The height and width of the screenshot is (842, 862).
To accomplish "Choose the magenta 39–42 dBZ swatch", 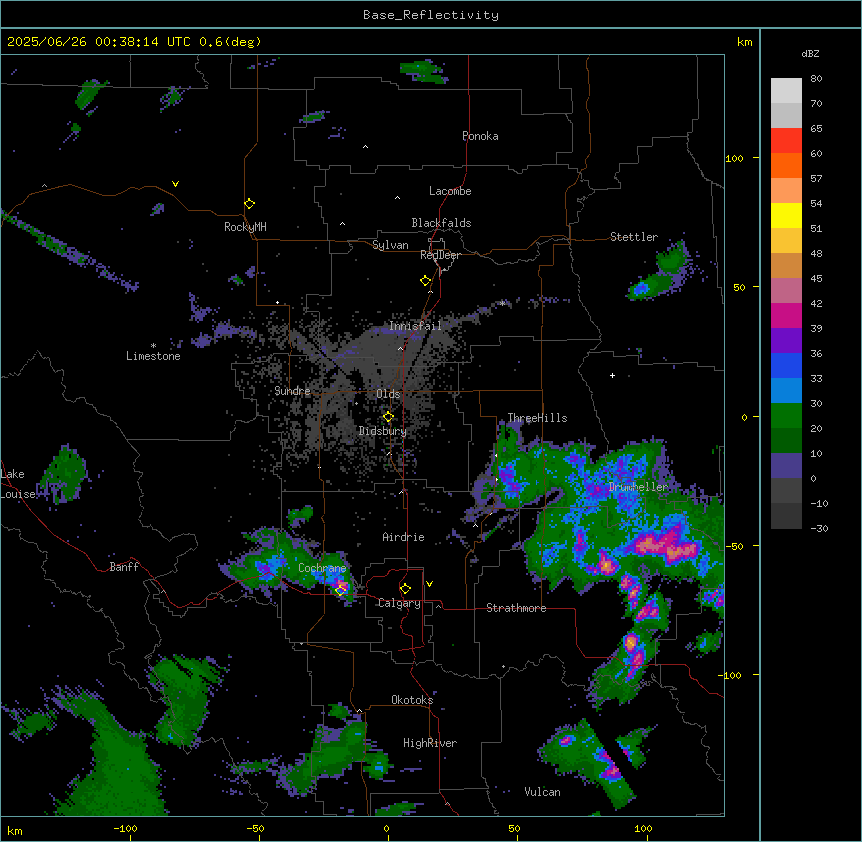I will tap(786, 315).
